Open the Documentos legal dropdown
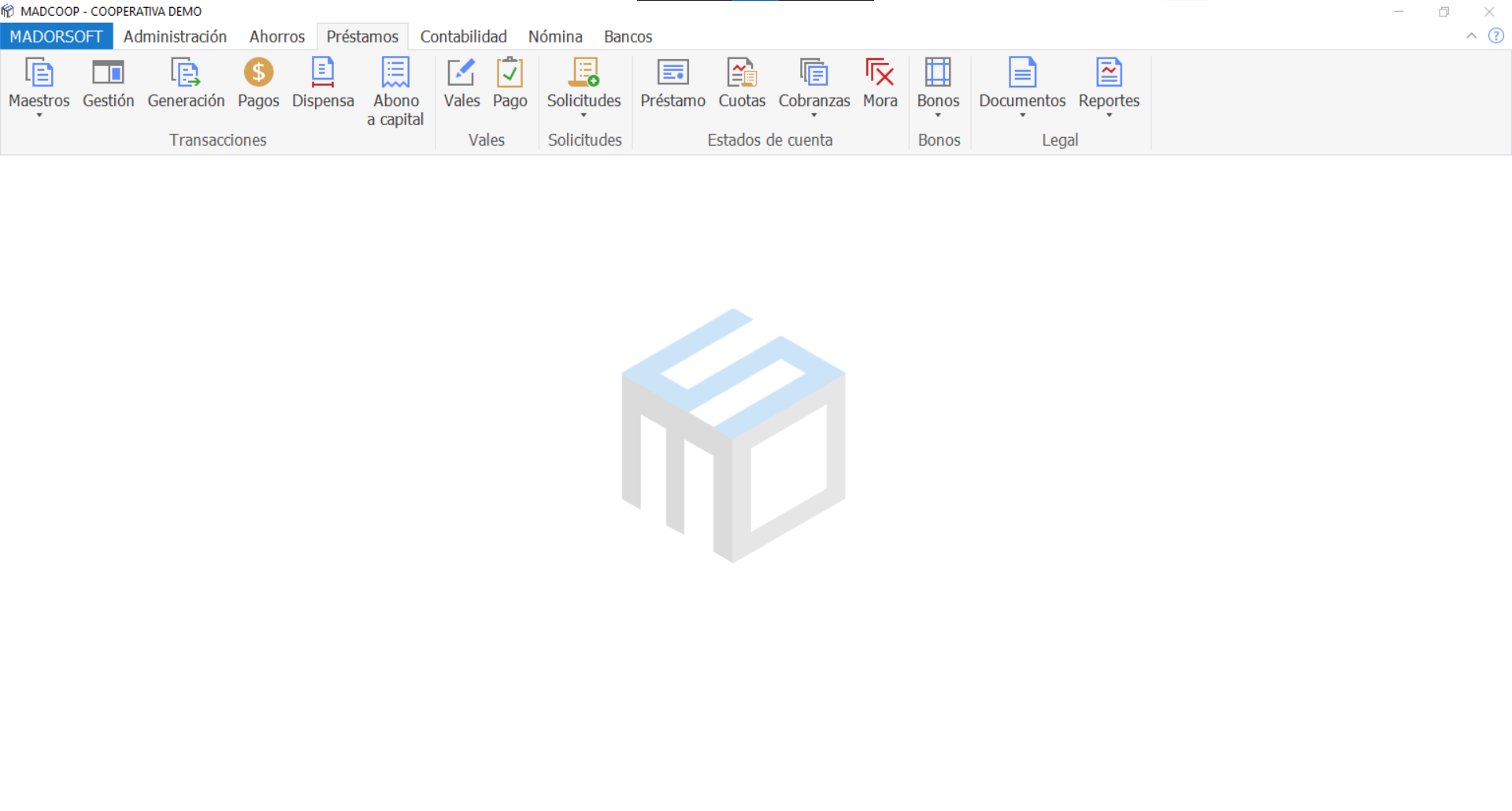Image resolution: width=1512 pixels, height=811 pixels. (x=1022, y=87)
